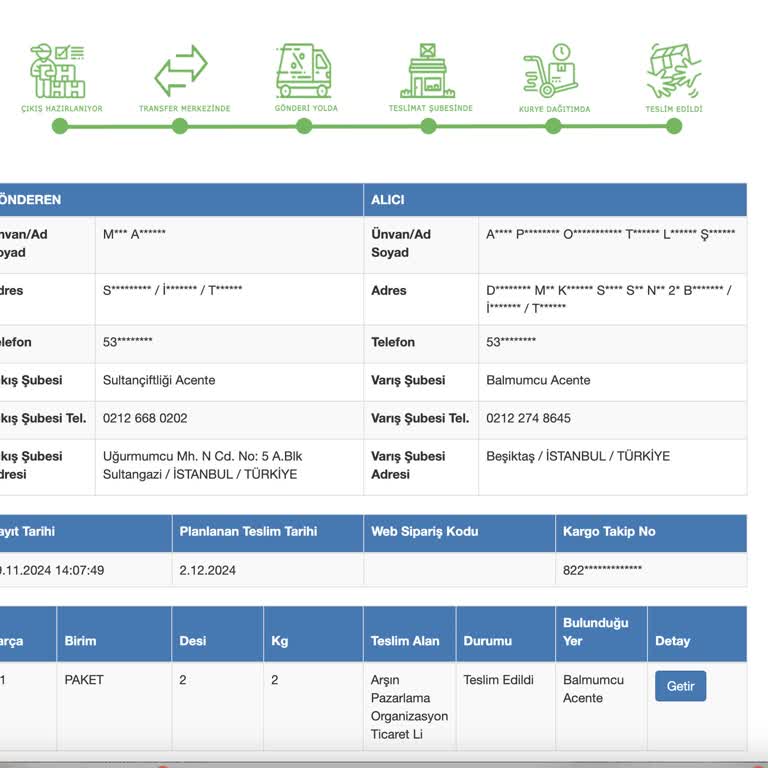Click the Getir detail button

(x=680, y=686)
